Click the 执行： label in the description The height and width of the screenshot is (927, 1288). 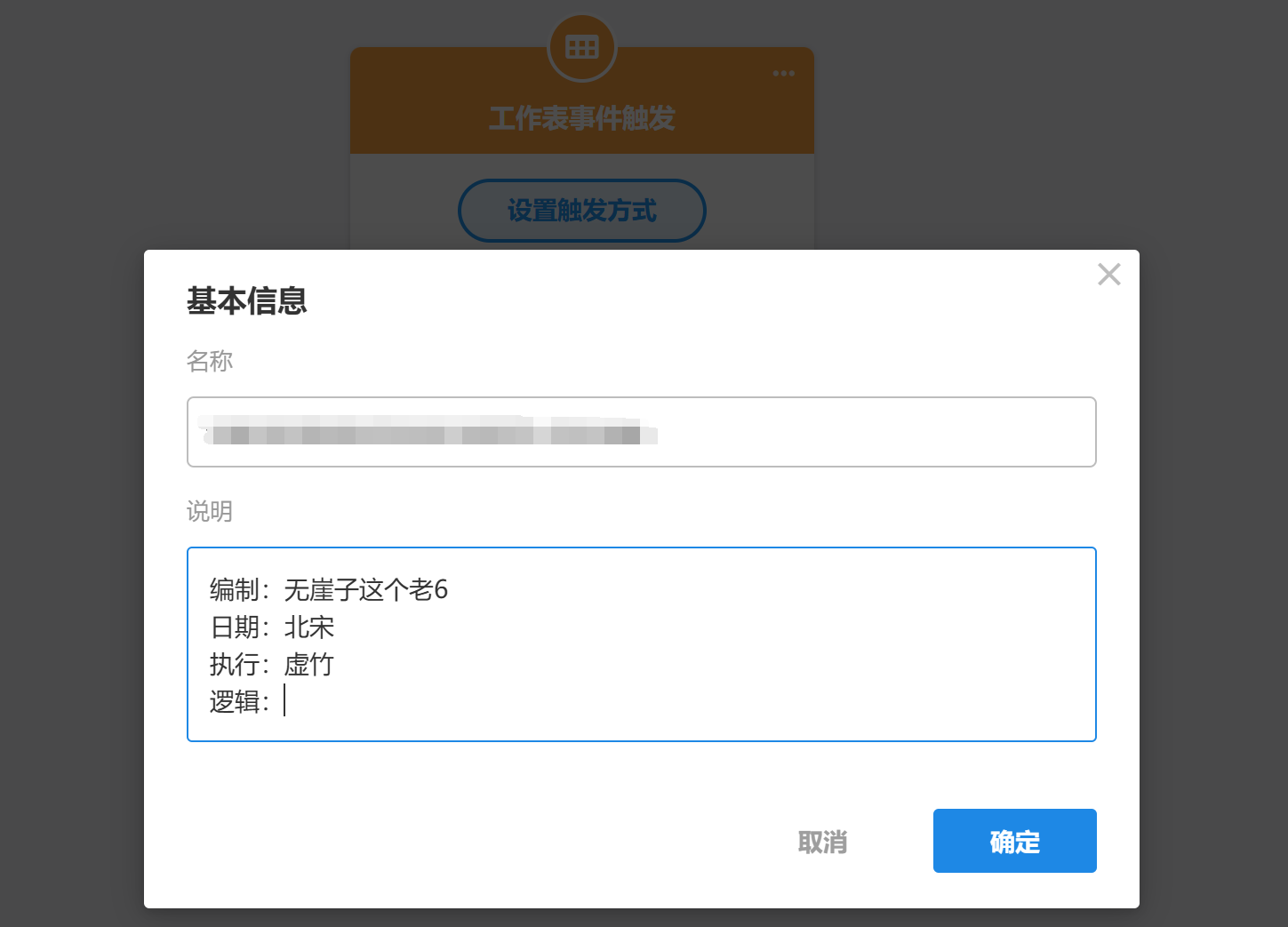(236, 665)
